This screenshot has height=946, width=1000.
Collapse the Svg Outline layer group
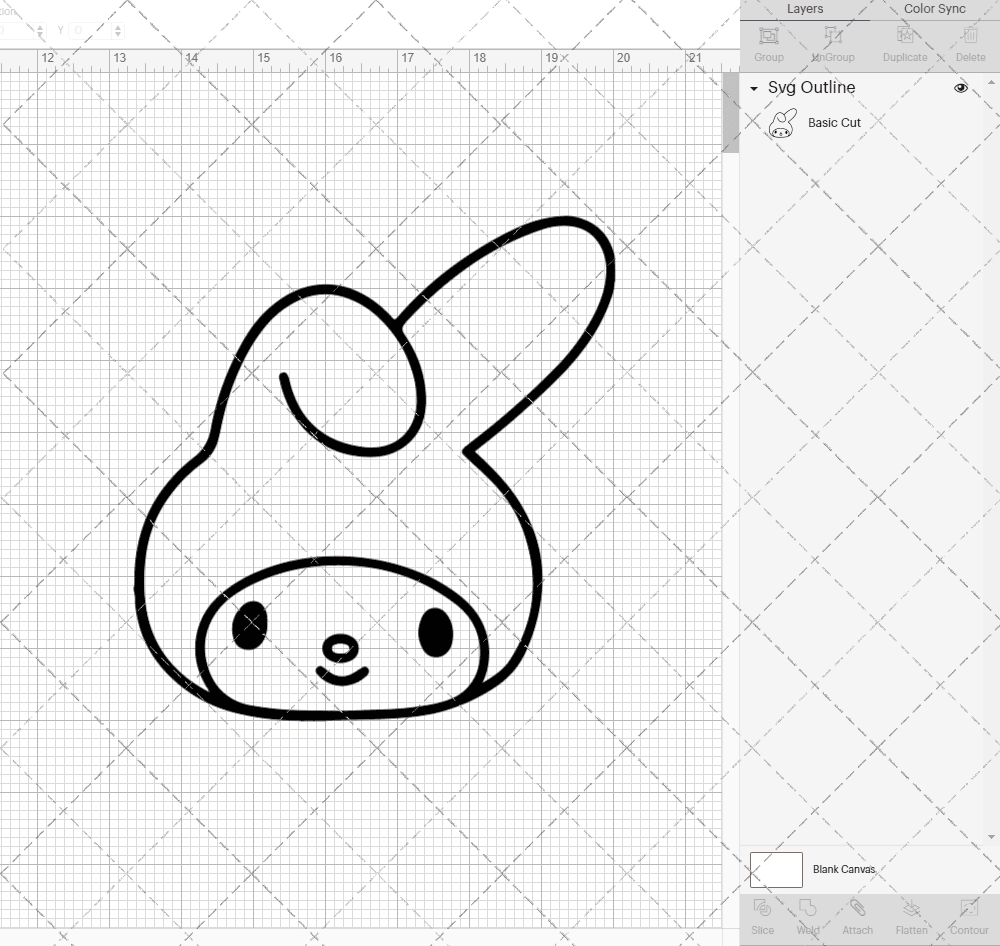(x=753, y=88)
